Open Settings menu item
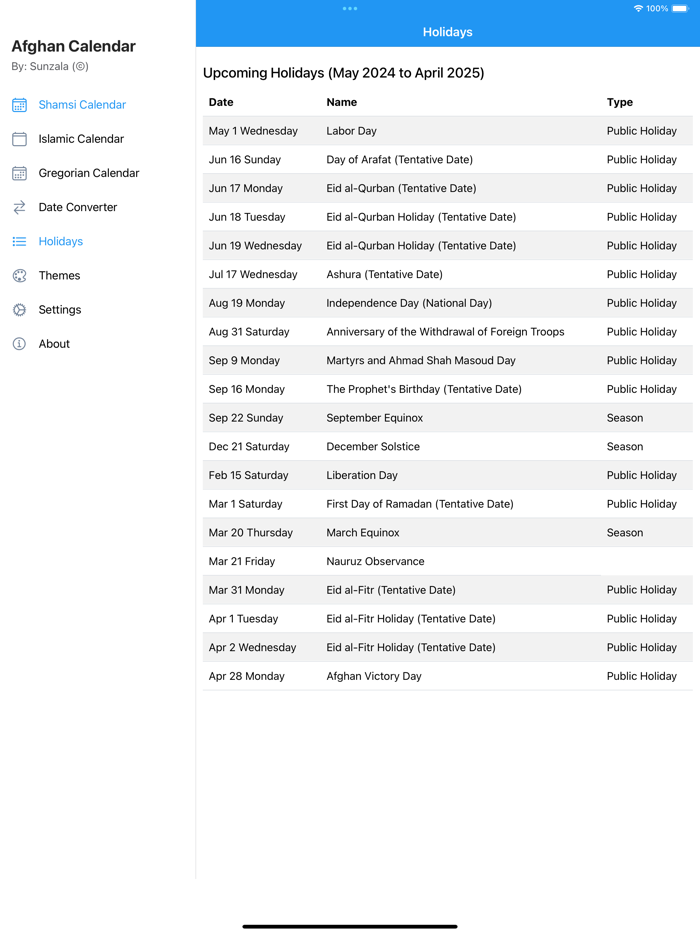700x934 pixels. coord(60,310)
